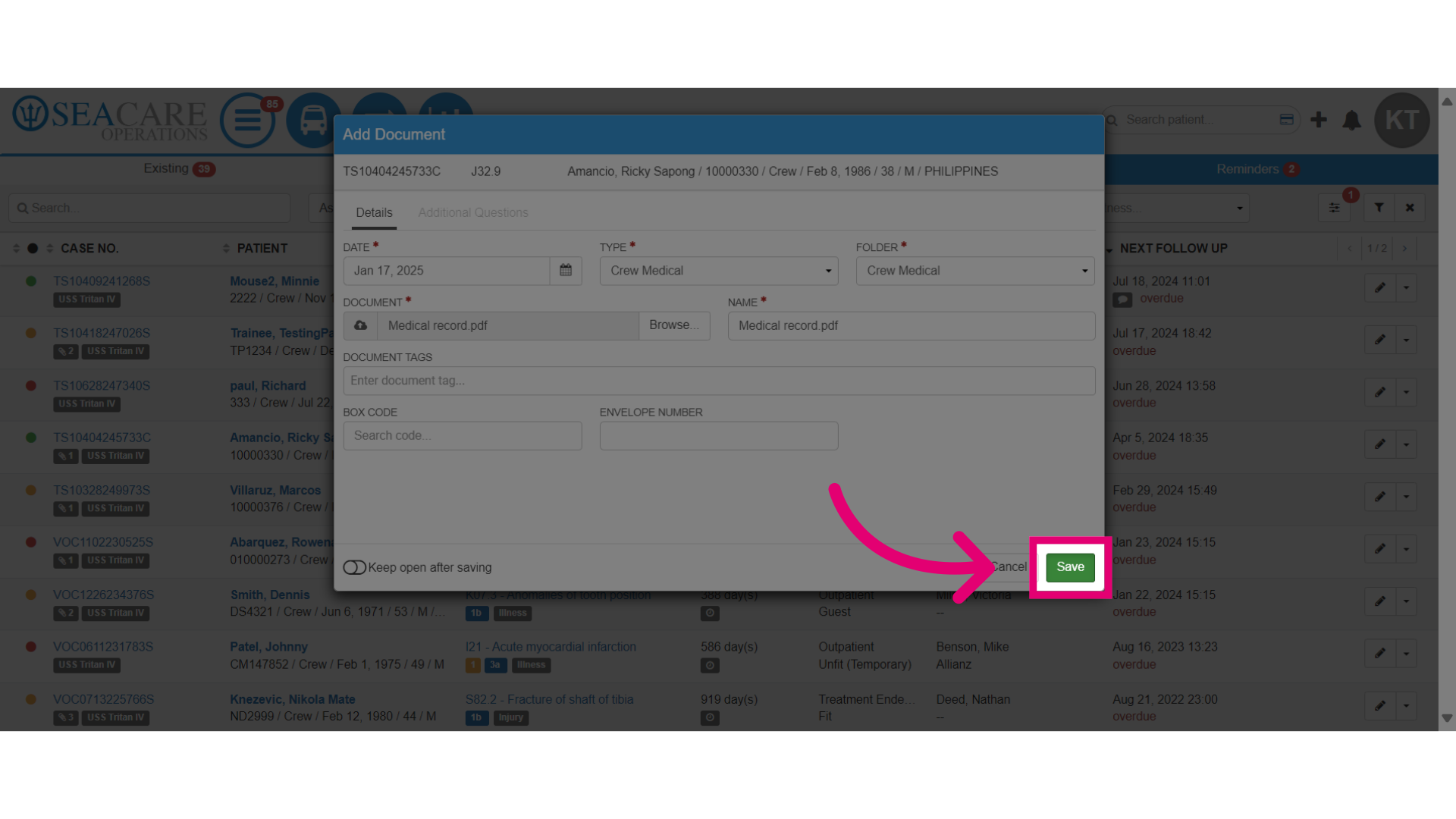Expand row menu for Aug 16, 2023 row
The width and height of the screenshot is (1456, 819).
click(x=1407, y=653)
